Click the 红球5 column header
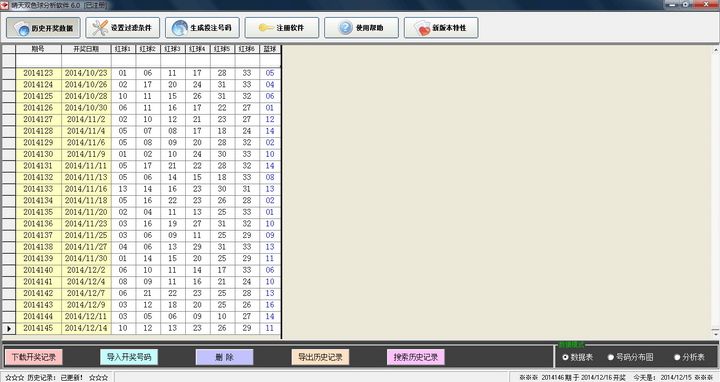720x382 pixels. pyautogui.click(x=222, y=49)
